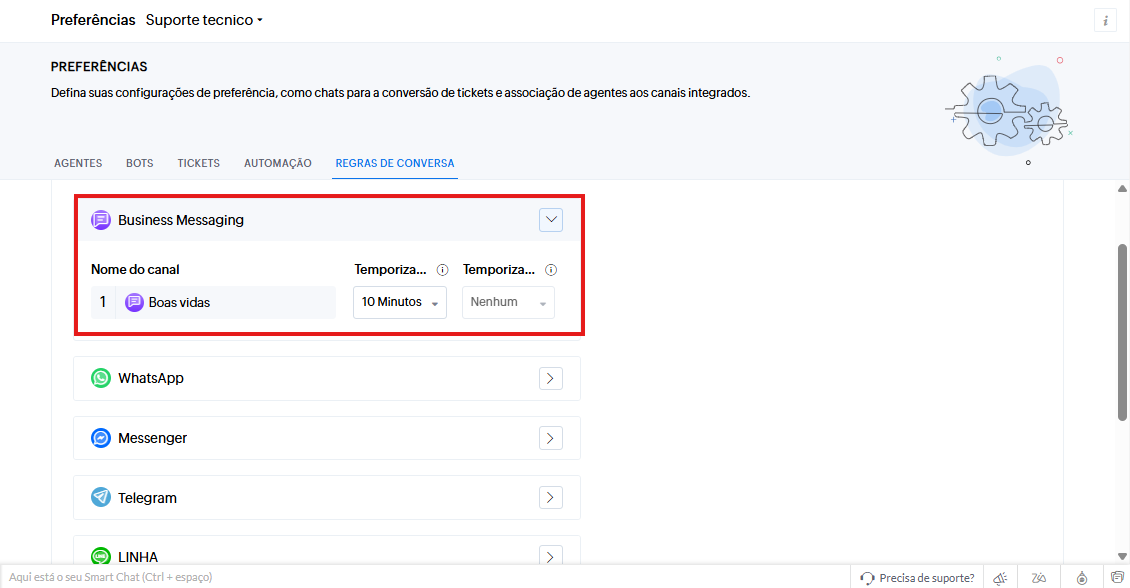Expand the Telegram section

pos(550,498)
